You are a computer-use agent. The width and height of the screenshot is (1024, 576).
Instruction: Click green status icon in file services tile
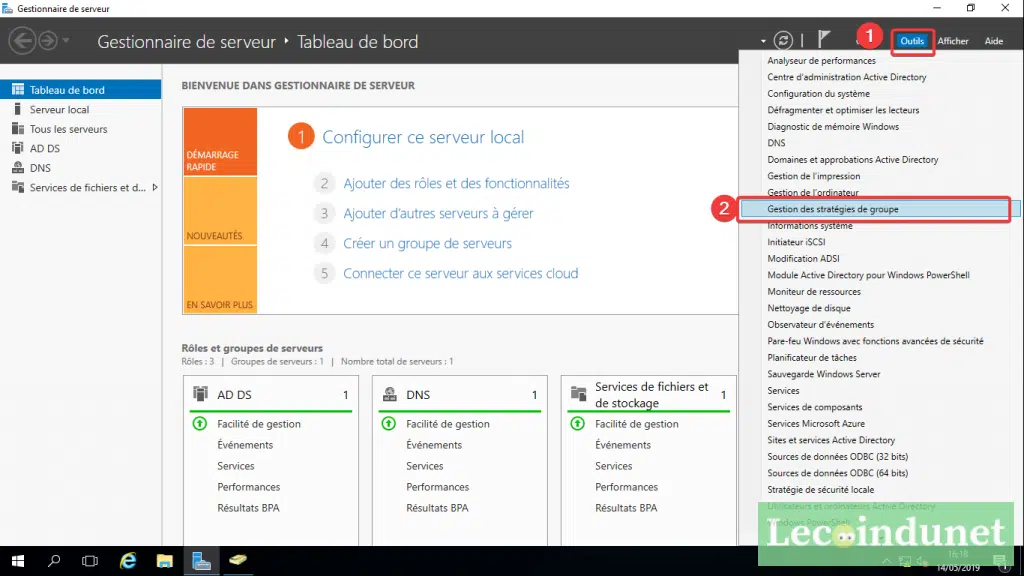pos(577,424)
